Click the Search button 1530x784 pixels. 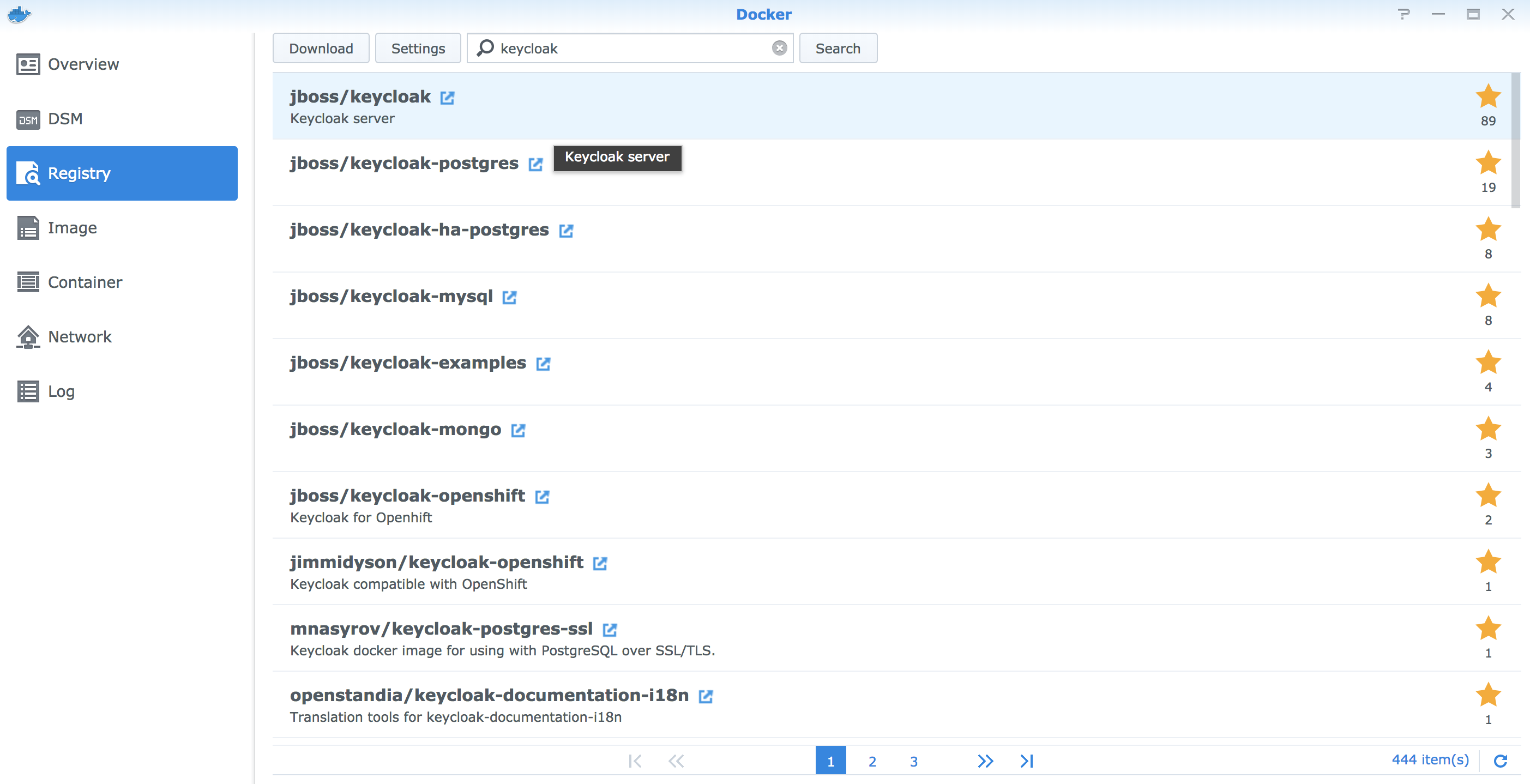click(838, 49)
